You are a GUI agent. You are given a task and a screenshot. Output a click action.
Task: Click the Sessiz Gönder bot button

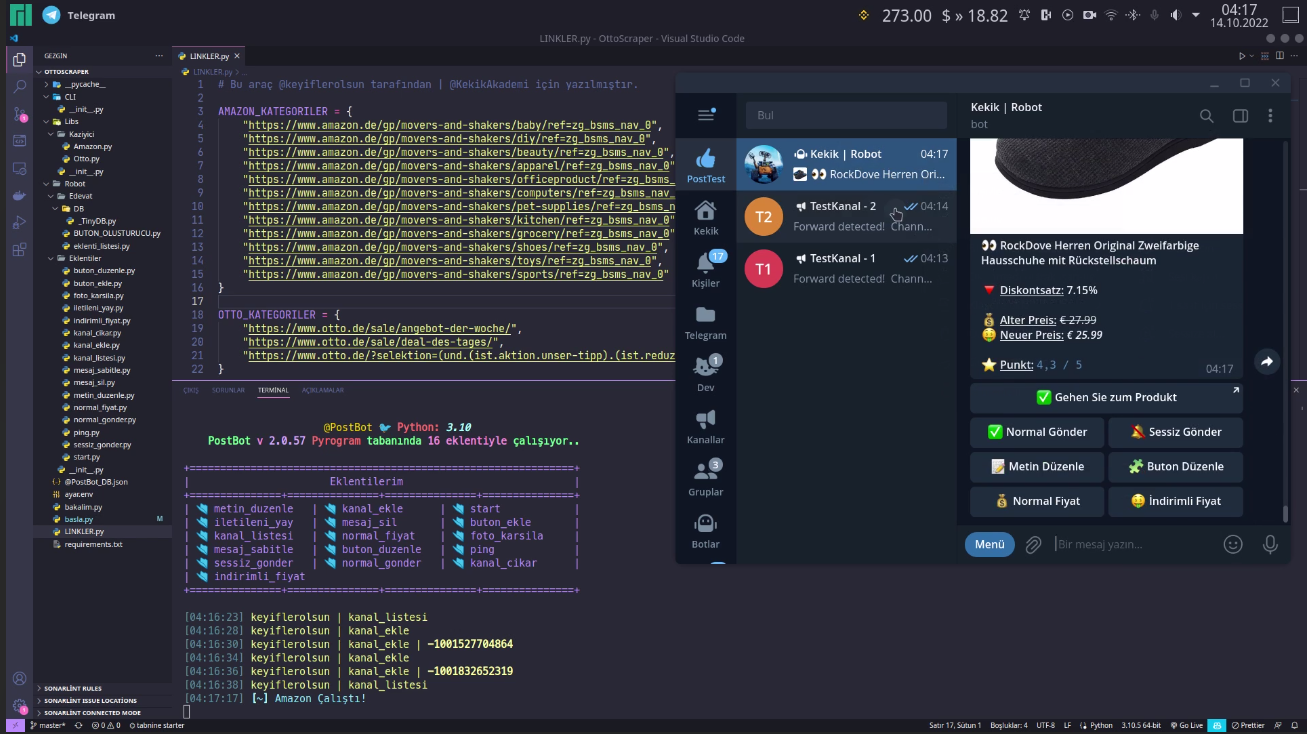[1175, 432]
